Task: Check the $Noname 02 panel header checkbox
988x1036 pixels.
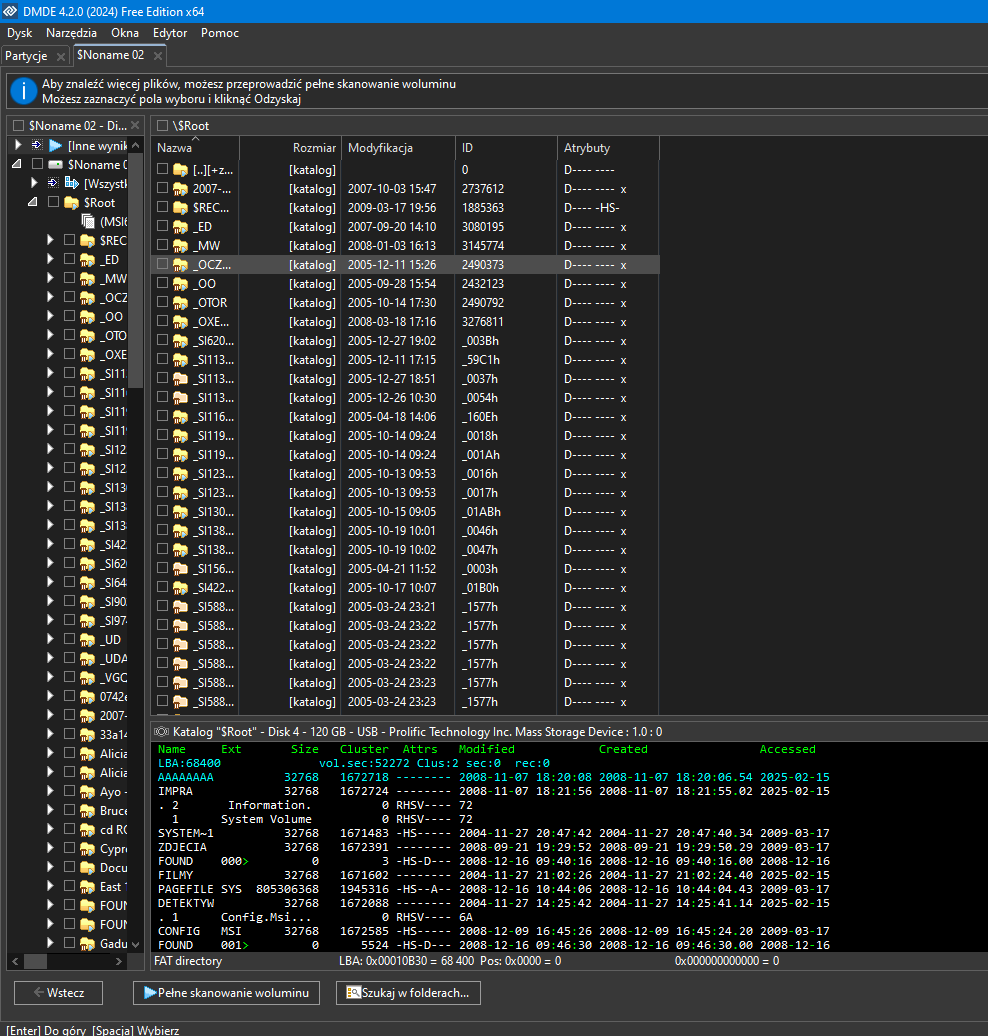Action: [x=19, y=126]
